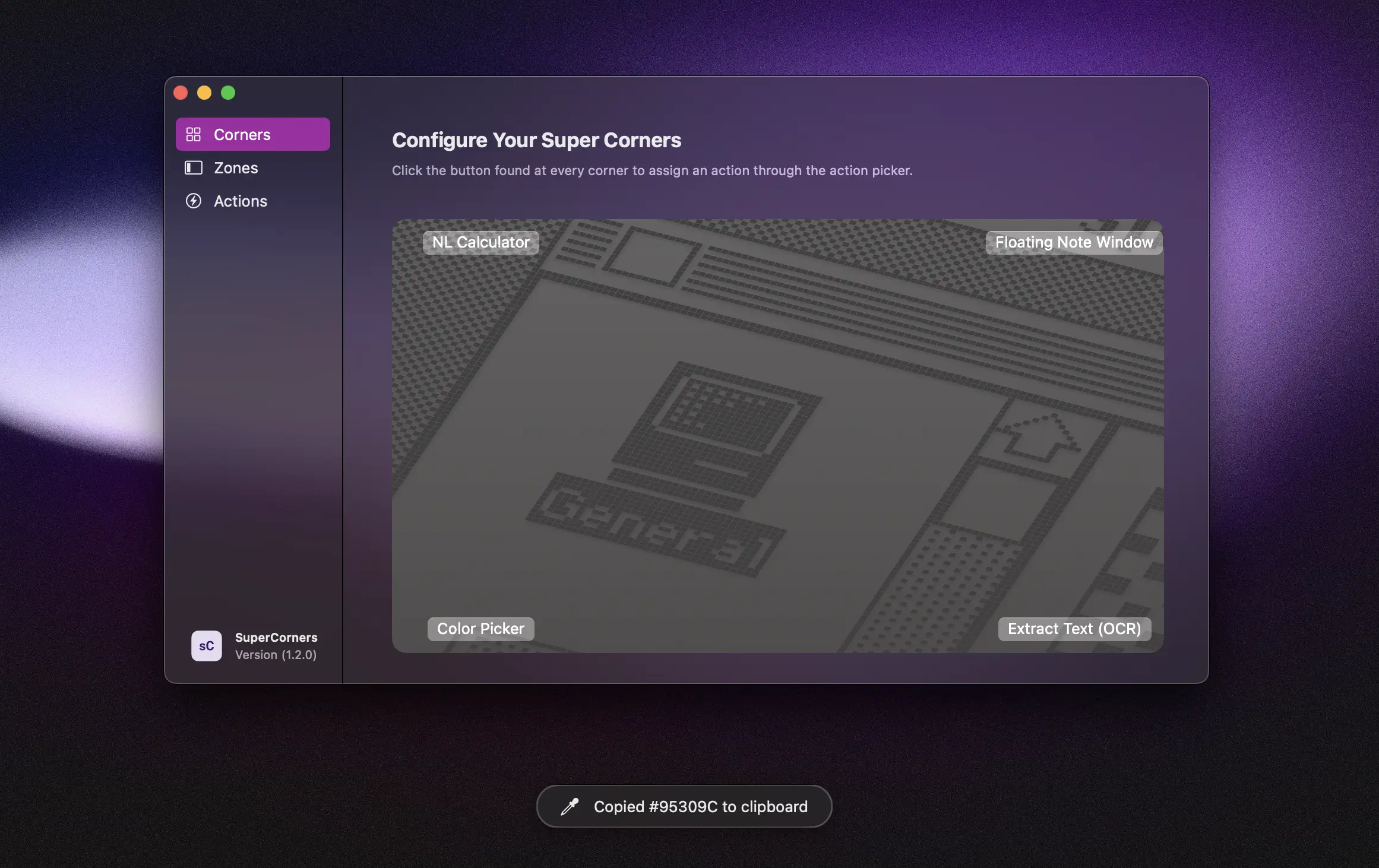
Task: Click the green zoom window button
Action: [228, 93]
